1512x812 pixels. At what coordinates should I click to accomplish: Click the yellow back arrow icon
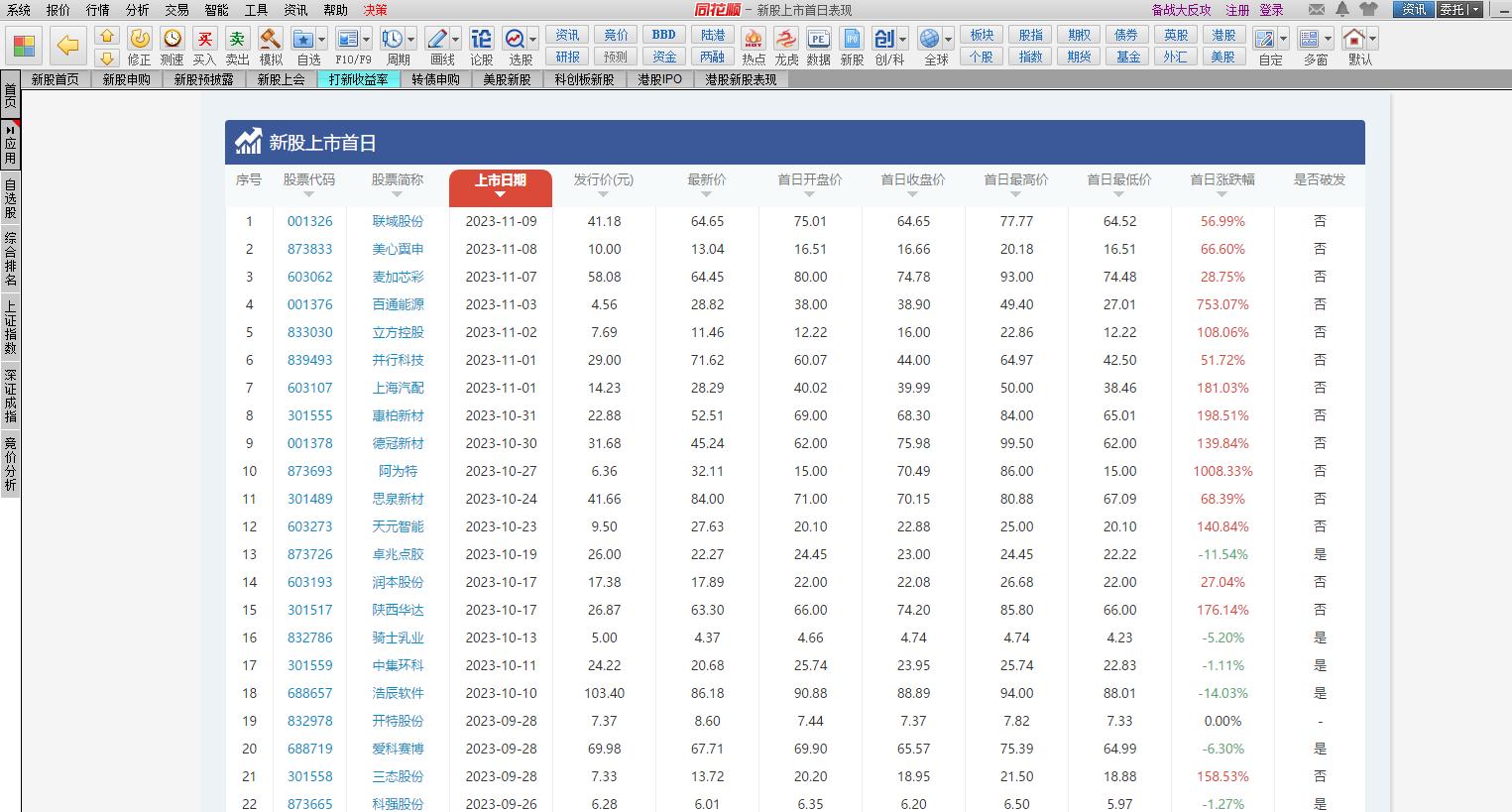pyautogui.click(x=67, y=46)
